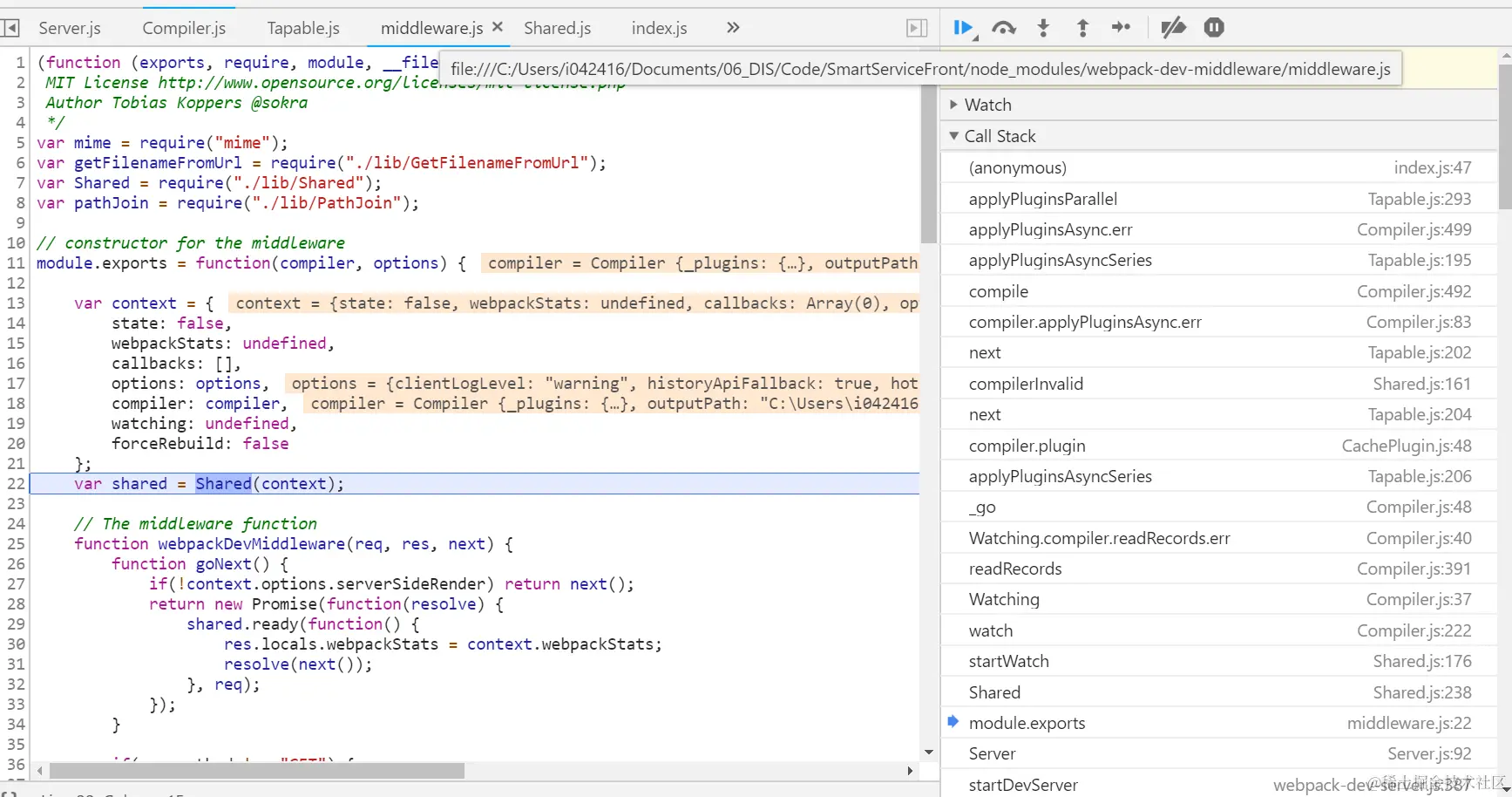Viewport: 1512px width, 797px height.
Task: Select the next frame at Tapable.js:202
Action: click(x=1219, y=352)
